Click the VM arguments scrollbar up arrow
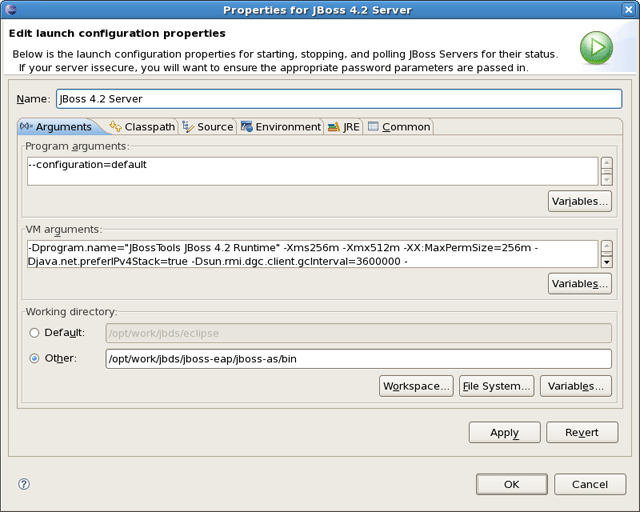This screenshot has width=640, height=512. click(x=607, y=246)
